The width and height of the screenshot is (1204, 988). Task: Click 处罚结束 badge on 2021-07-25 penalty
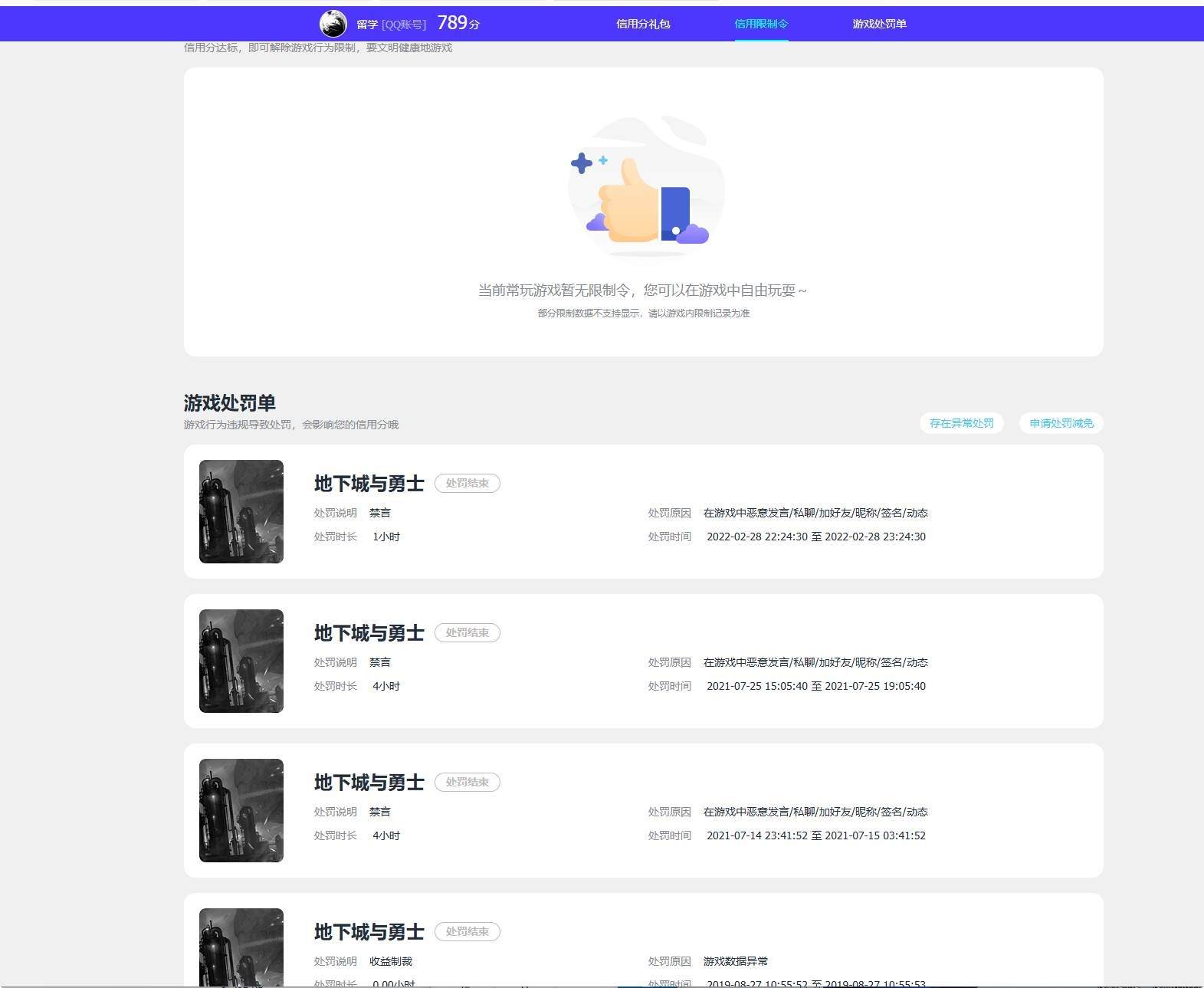[467, 633]
